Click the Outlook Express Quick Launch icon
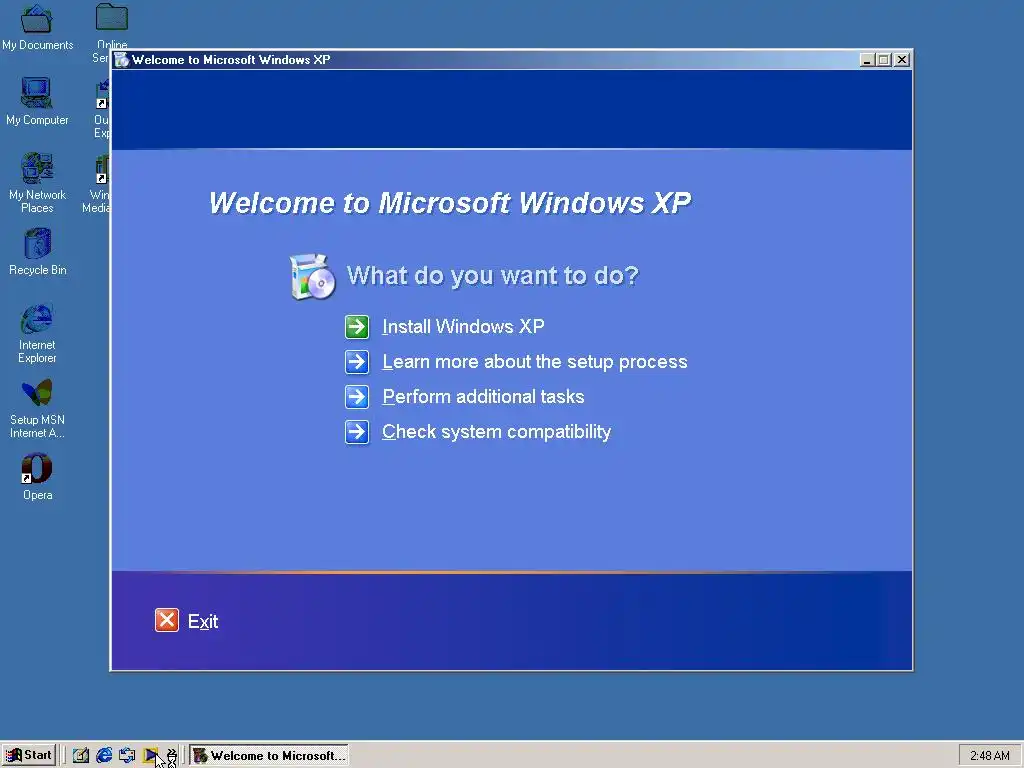 (127, 756)
